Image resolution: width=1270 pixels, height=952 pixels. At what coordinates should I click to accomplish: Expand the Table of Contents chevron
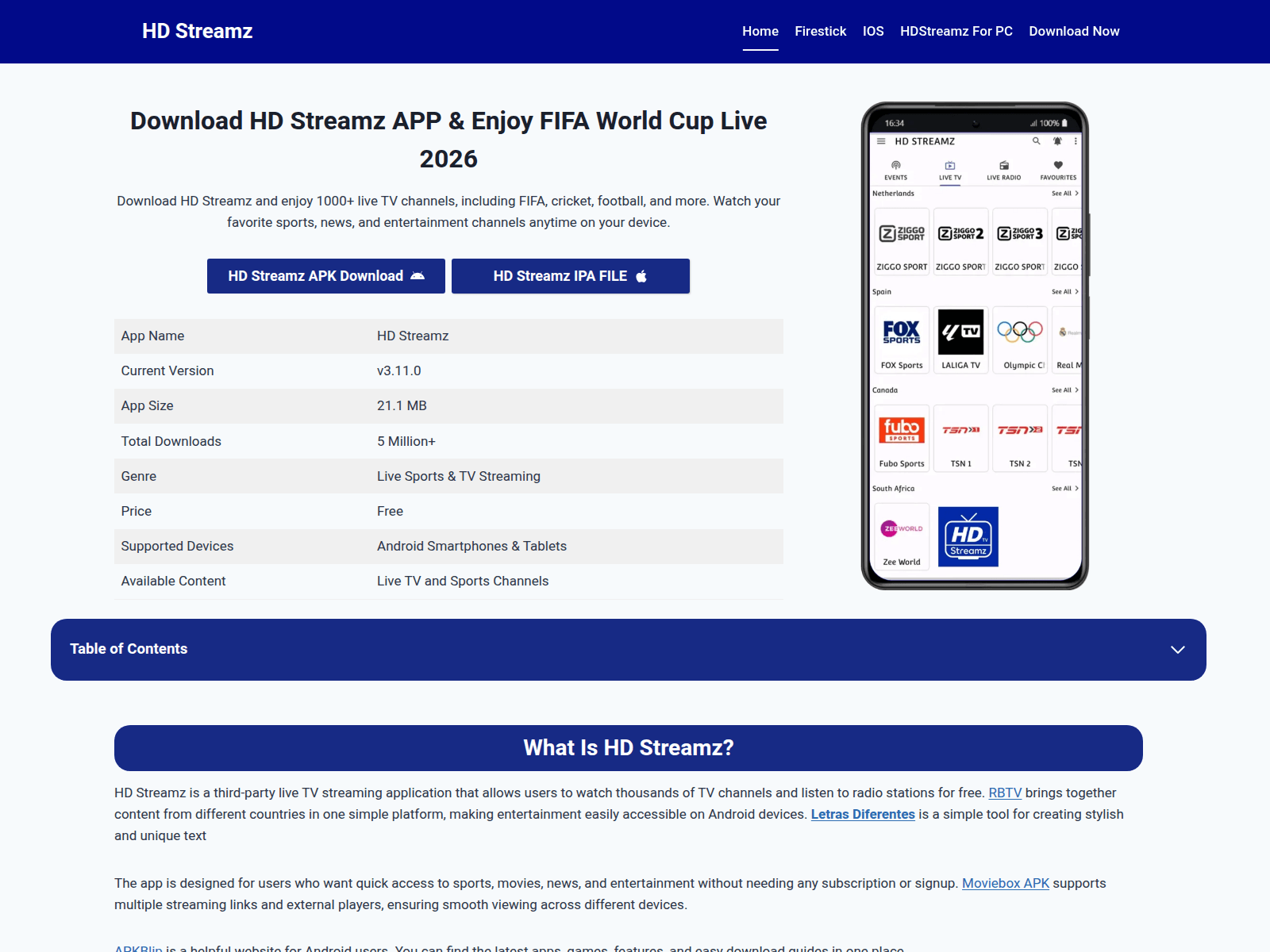click(x=1178, y=650)
